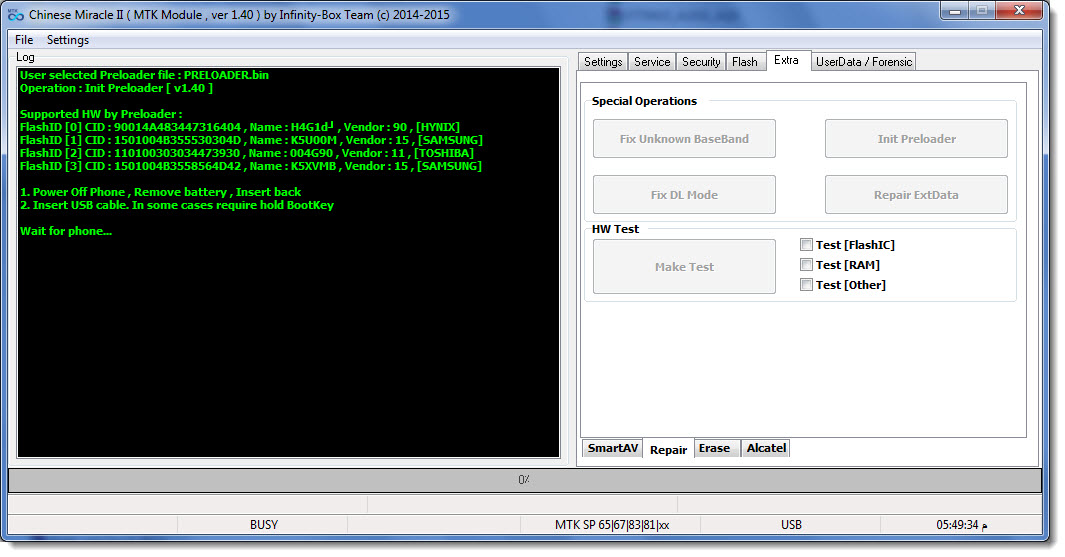Click the 'Power Off Phone, Remove battery' log line
This screenshot has height=557, width=1065.
tap(160, 192)
